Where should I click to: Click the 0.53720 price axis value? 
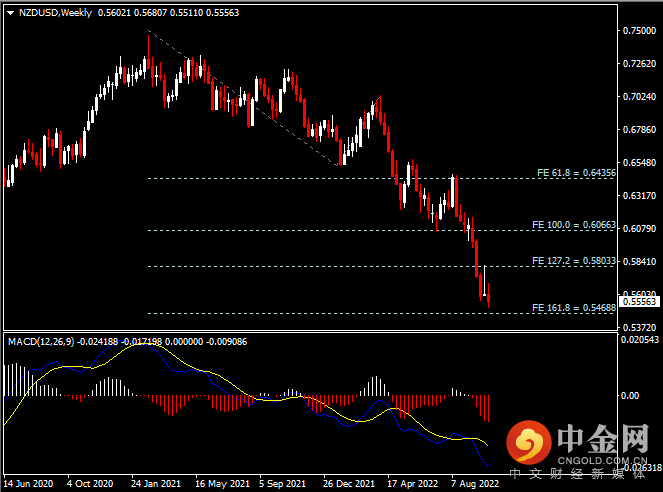639,328
